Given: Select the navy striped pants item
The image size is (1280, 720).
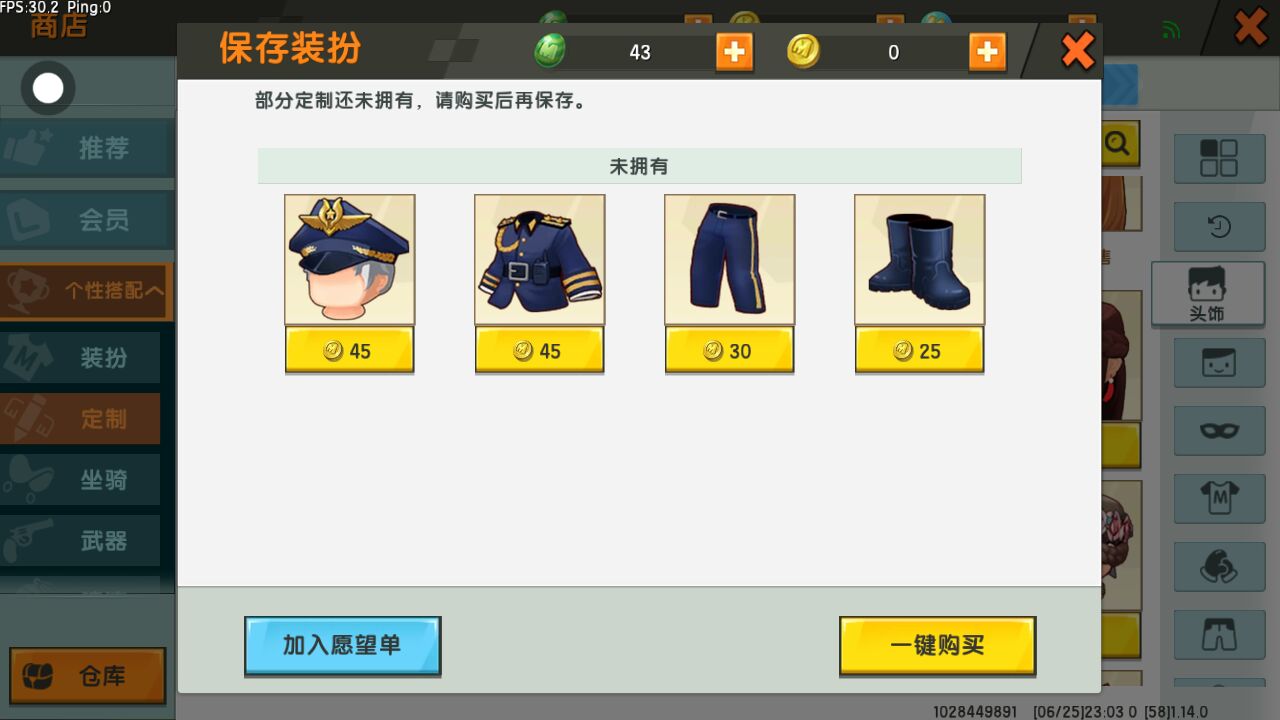Looking at the screenshot, I should (730, 260).
